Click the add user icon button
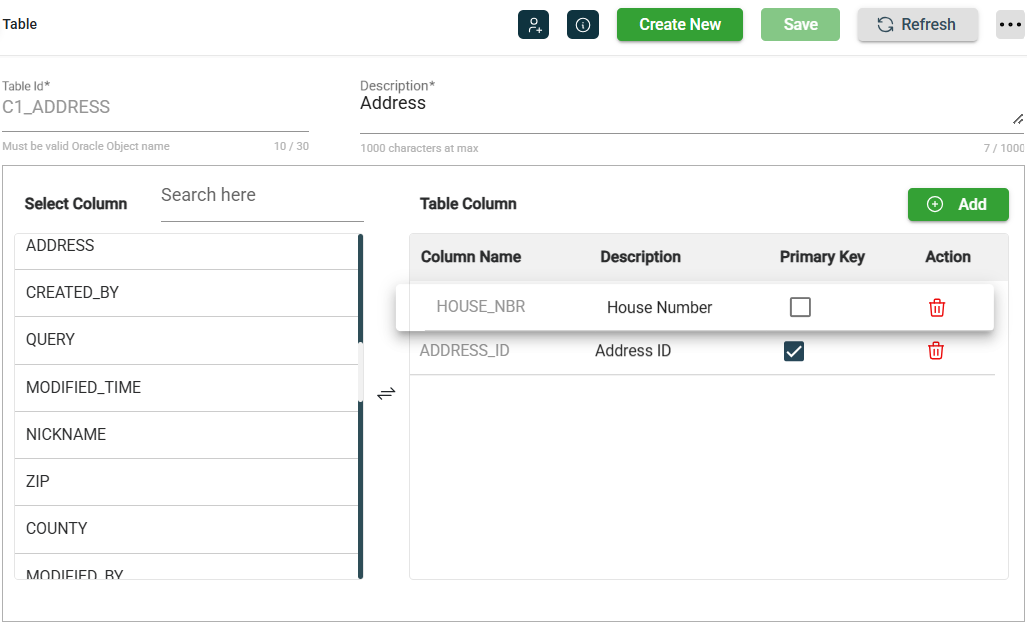This screenshot has width=1027, height=625. point(533,25)
